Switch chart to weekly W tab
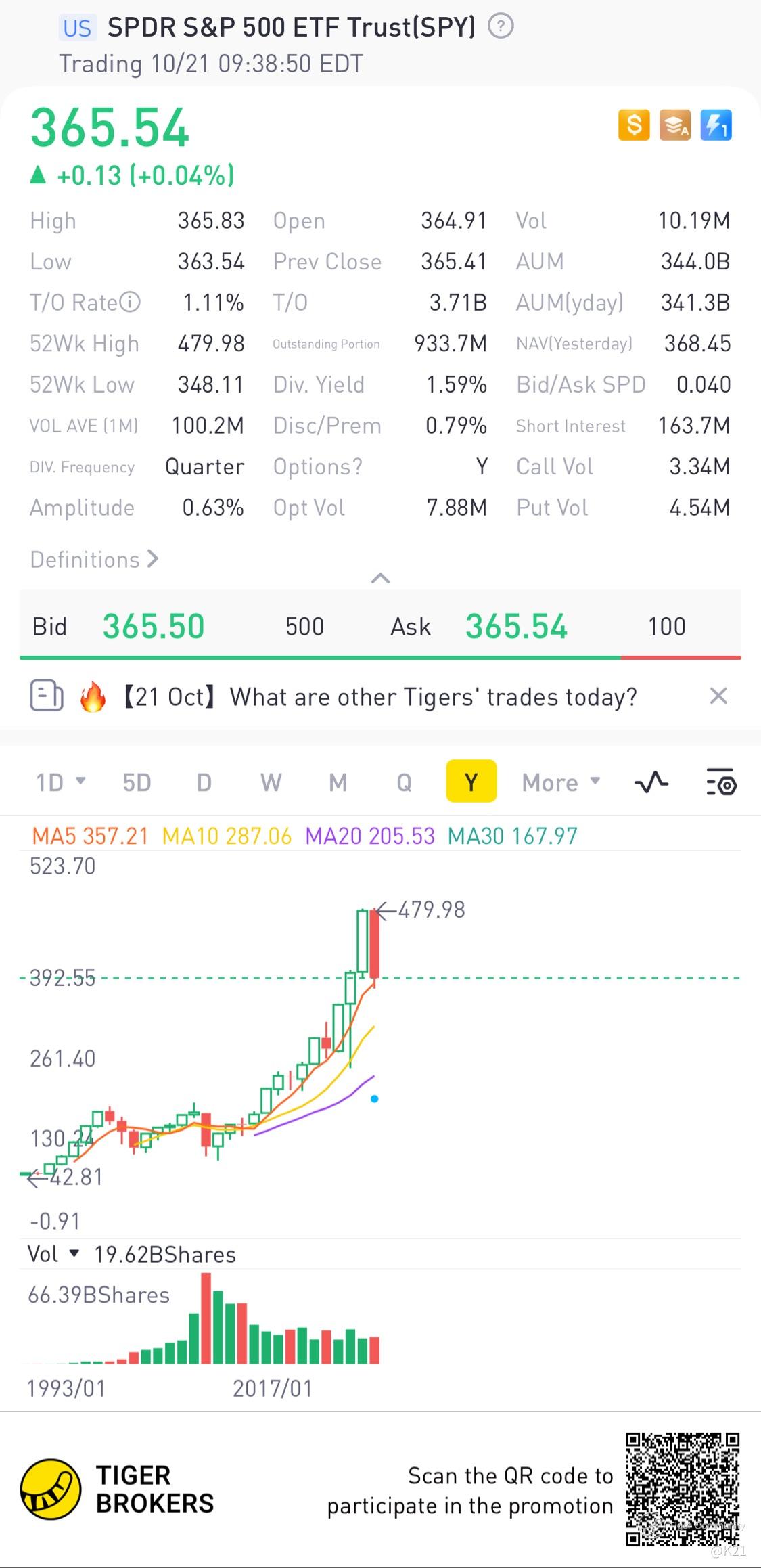761x1568 pixels. click(271, 782)
